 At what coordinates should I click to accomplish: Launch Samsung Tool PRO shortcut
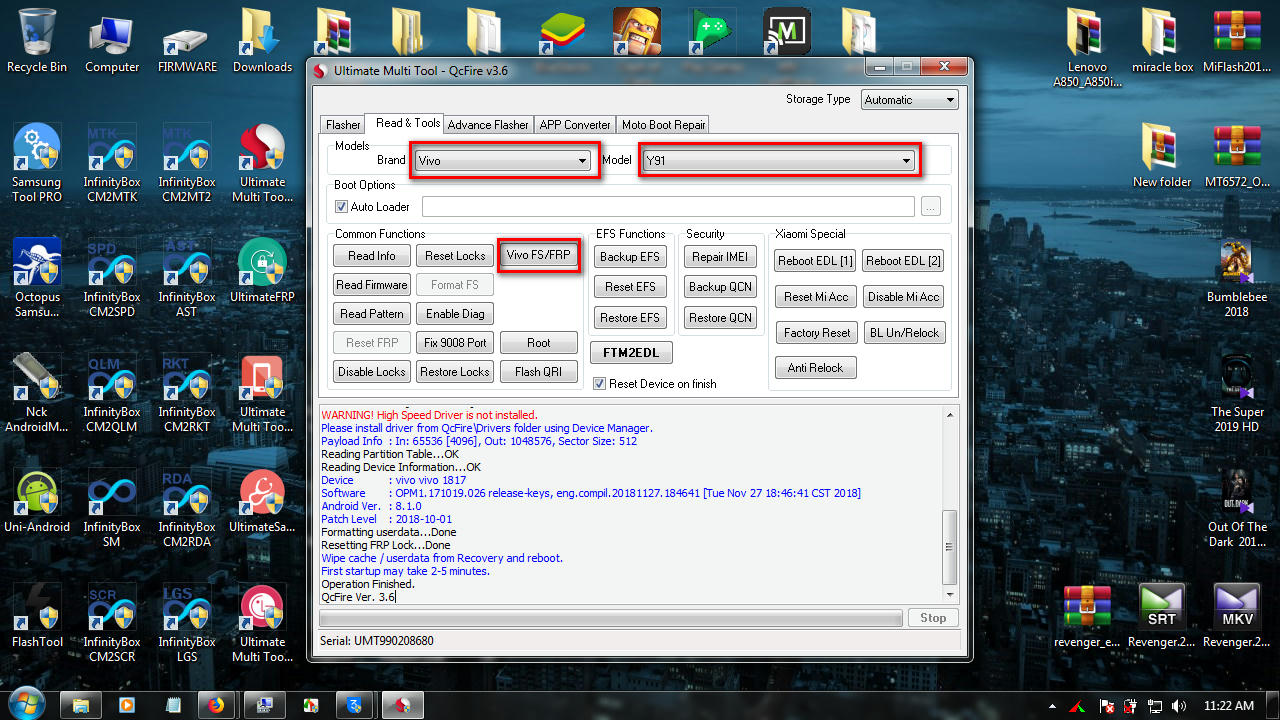coord(37,163)
